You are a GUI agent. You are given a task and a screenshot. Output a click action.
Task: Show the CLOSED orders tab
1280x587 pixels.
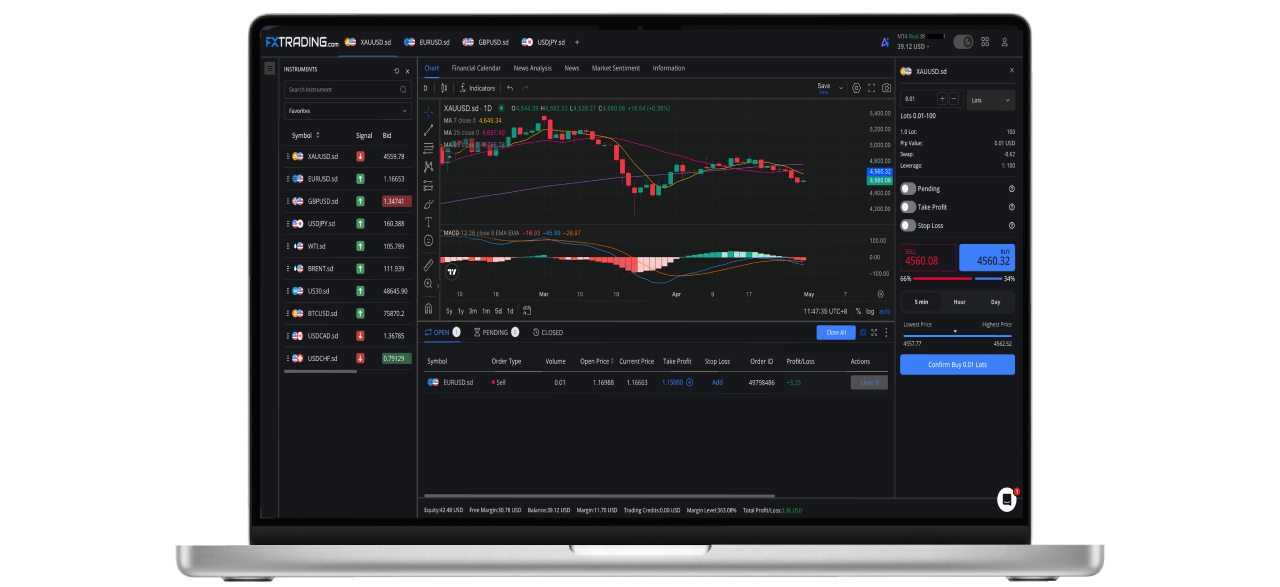548,332
